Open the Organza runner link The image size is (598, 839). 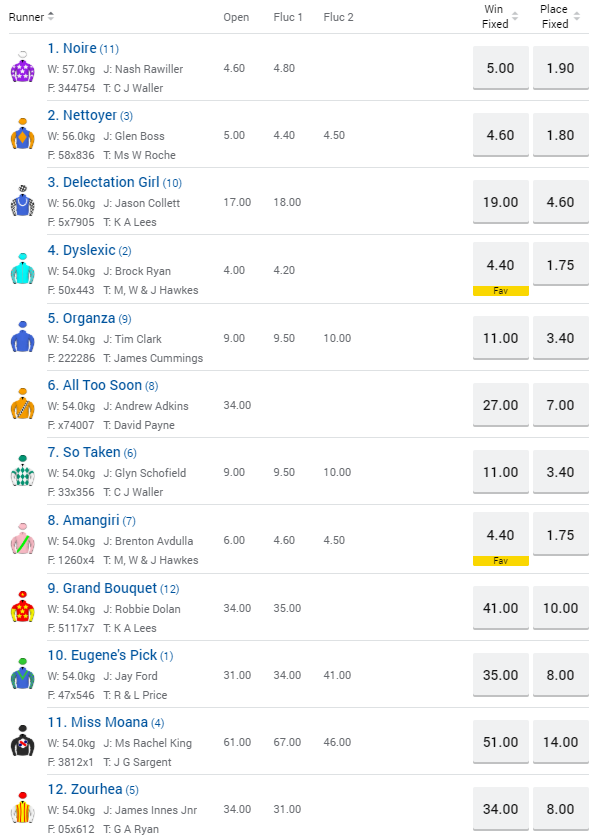coord(89,318)
